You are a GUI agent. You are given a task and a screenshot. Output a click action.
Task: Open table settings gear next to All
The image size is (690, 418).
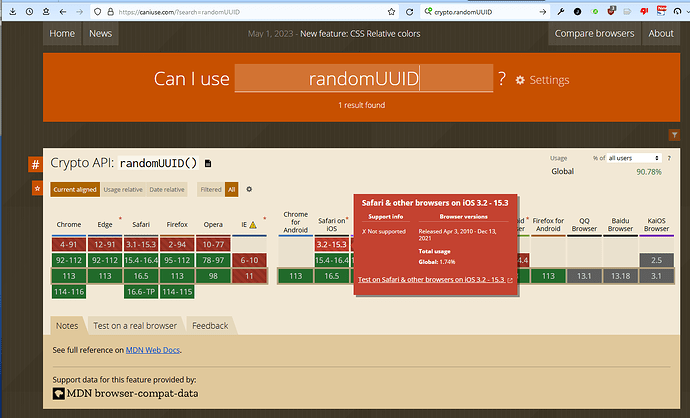(249, 189)
